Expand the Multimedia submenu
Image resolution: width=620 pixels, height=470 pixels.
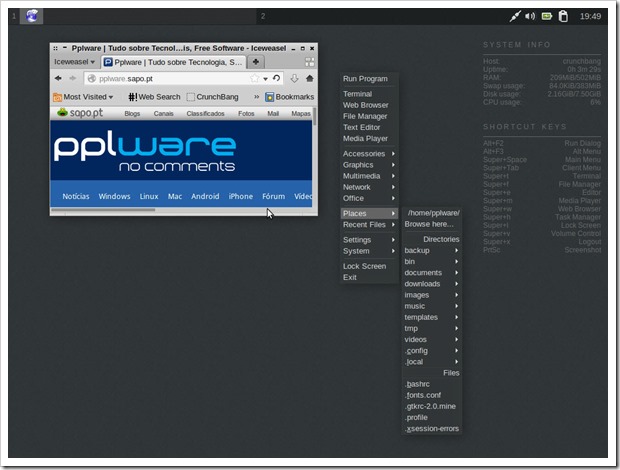pos(369,176)
